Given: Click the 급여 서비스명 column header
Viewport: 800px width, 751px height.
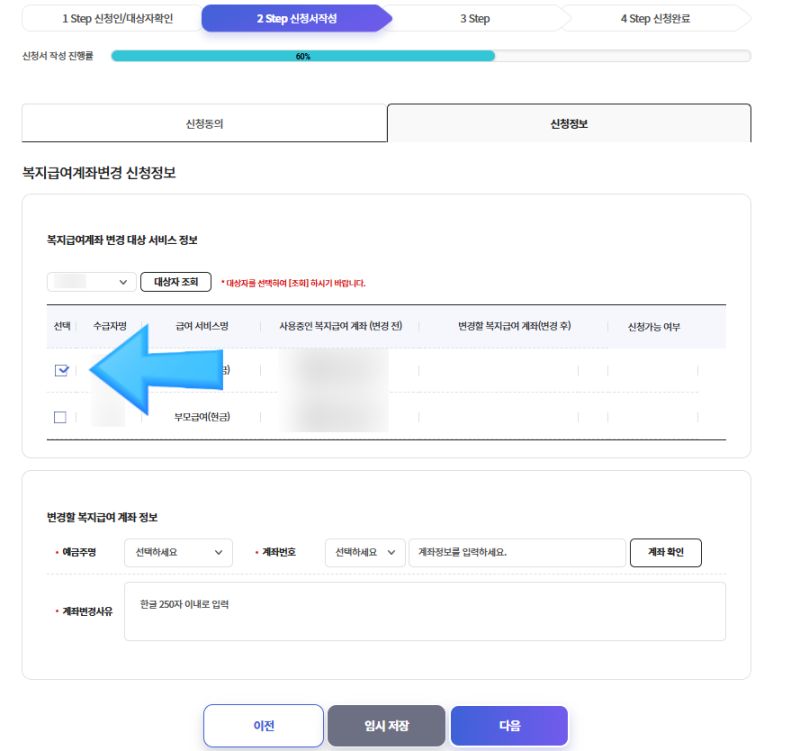Looking at the screenshot, I should click(x=202, y=326).
